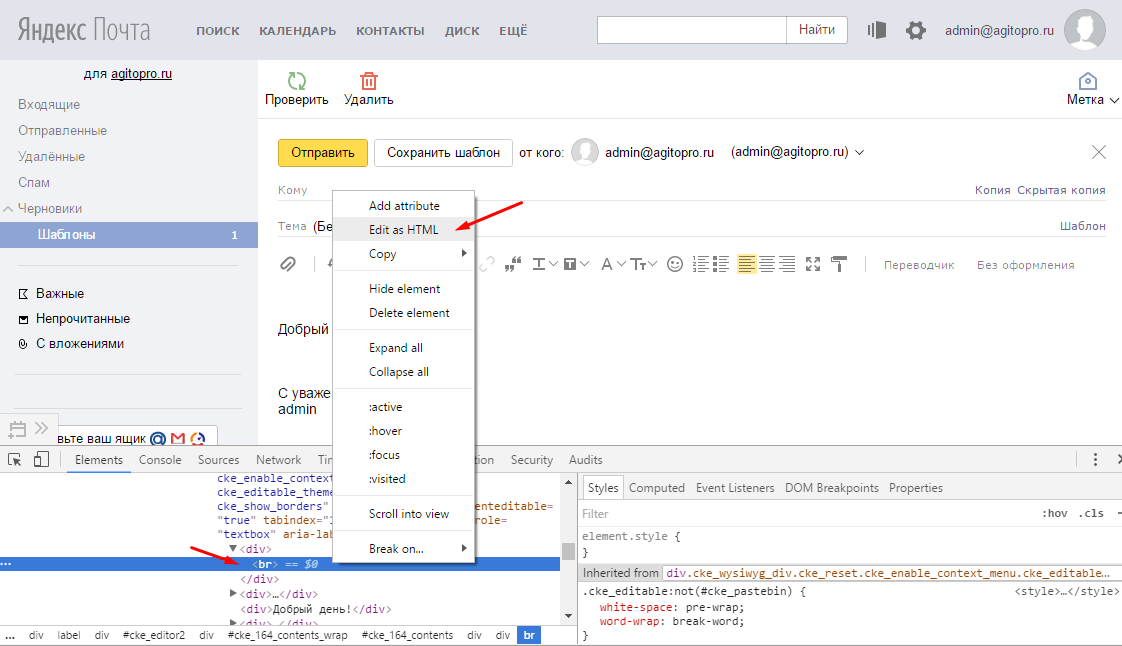Open the settings gear icon in header
1122x646 pixels.
tap(915, 31)
